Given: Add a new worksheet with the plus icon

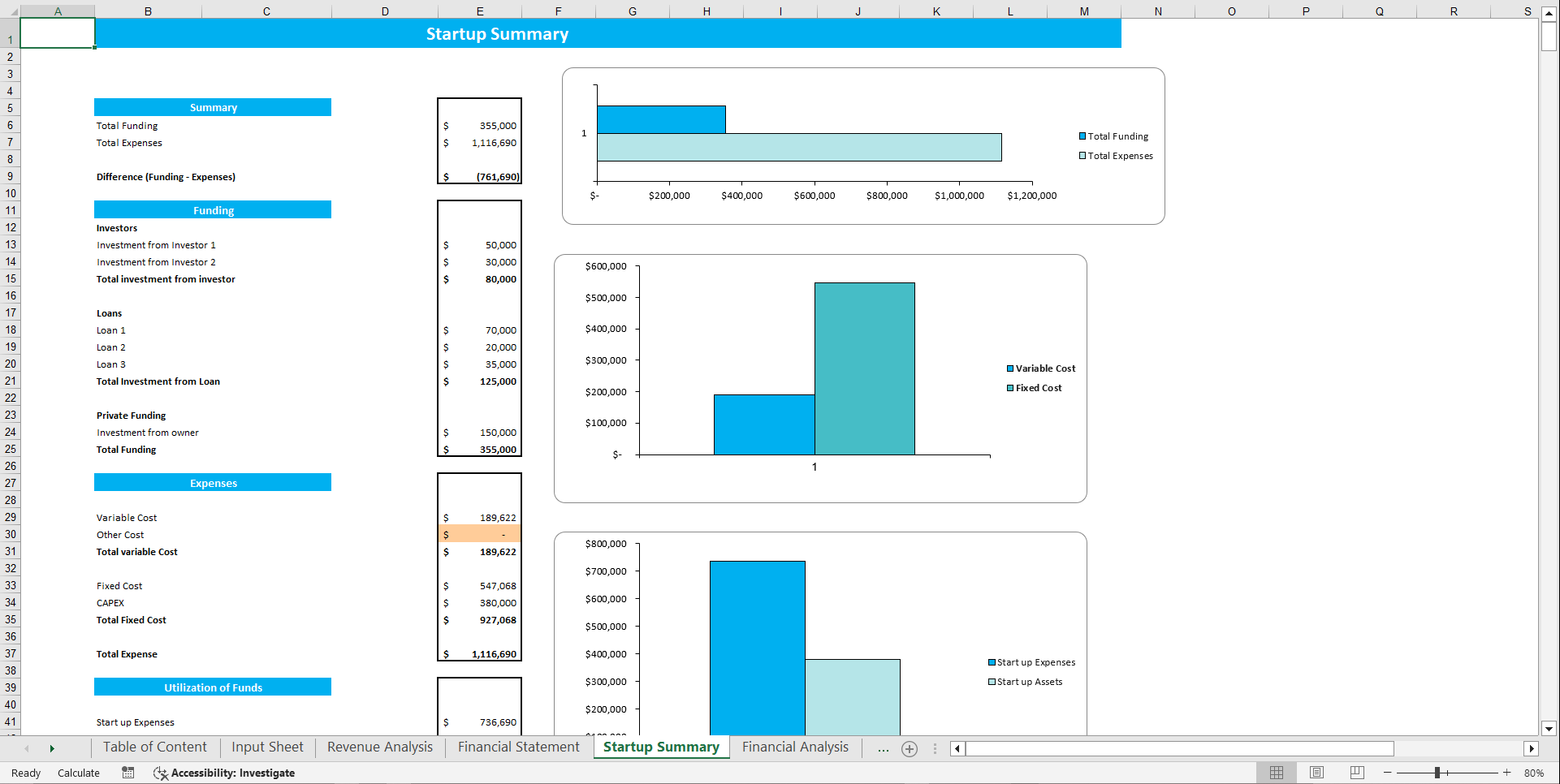Looking at the screenshot, I should coord(910,748).
